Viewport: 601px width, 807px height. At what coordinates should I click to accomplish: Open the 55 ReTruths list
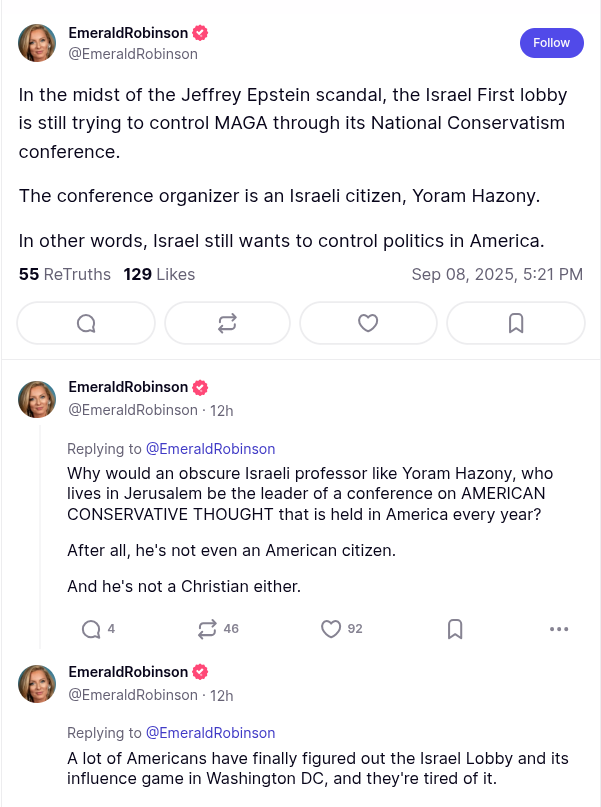(x=65, y=274)
